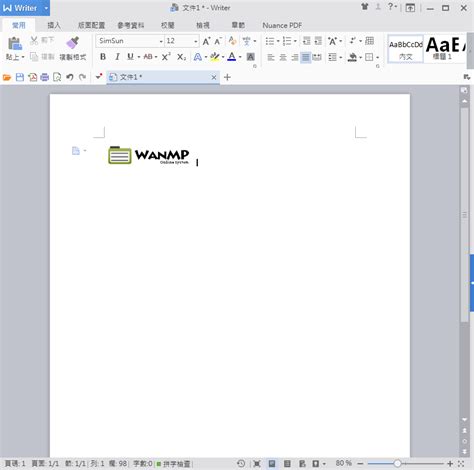
Task: Open the Help question mark menu
Action: [x=392, y=7]
